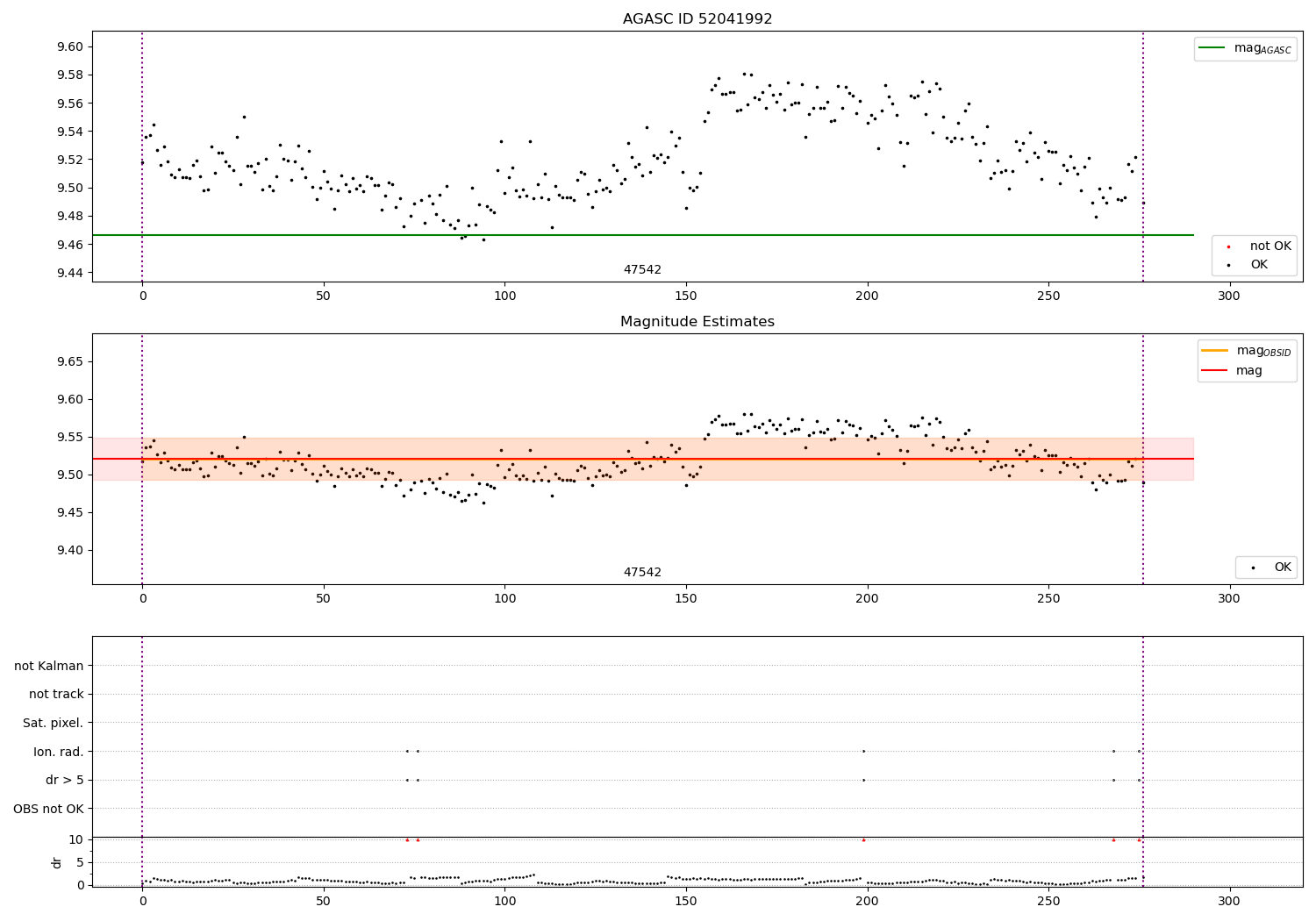The image size is (1316, 921).
Task: Click the dr > 5 flag dot near 200
Action: pos(863,780)
